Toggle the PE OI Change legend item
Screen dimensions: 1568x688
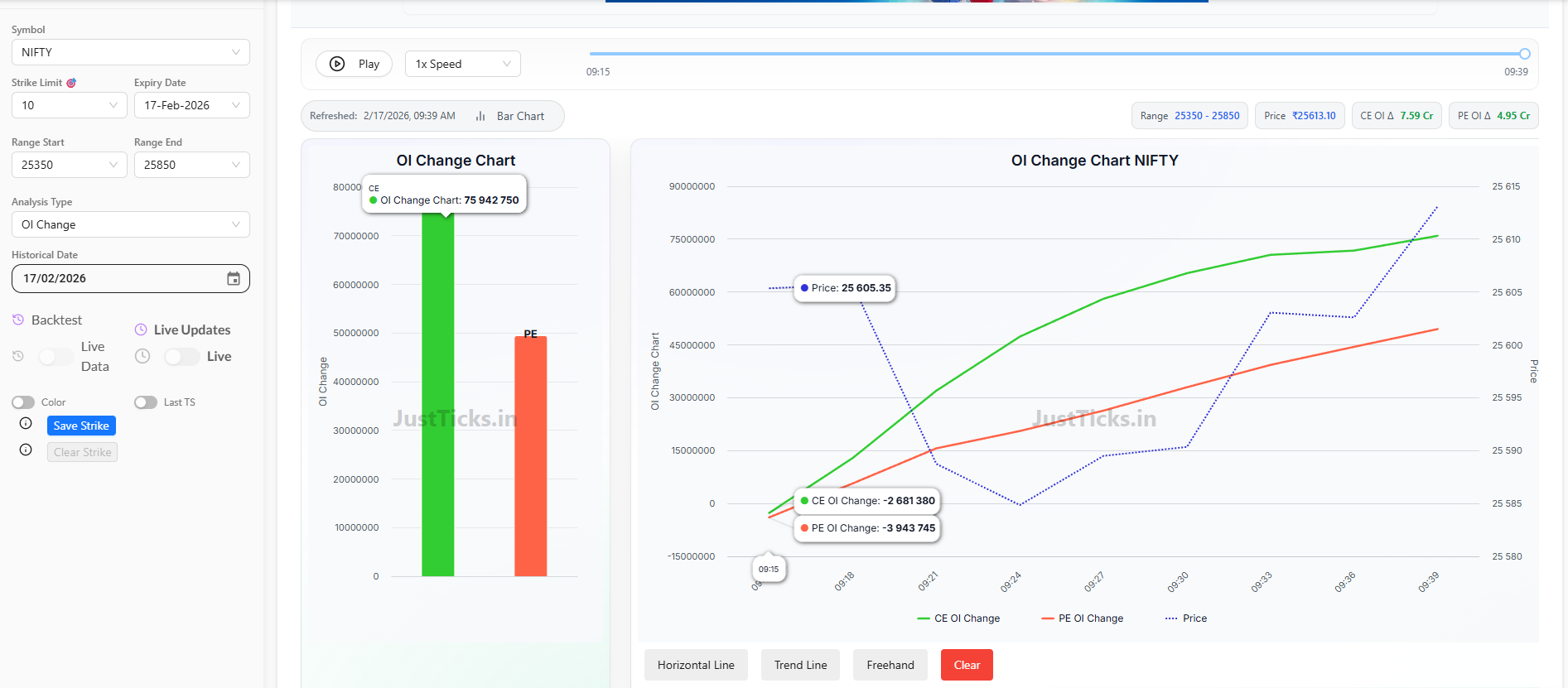pyautogui.click(x=1082, y=618)
